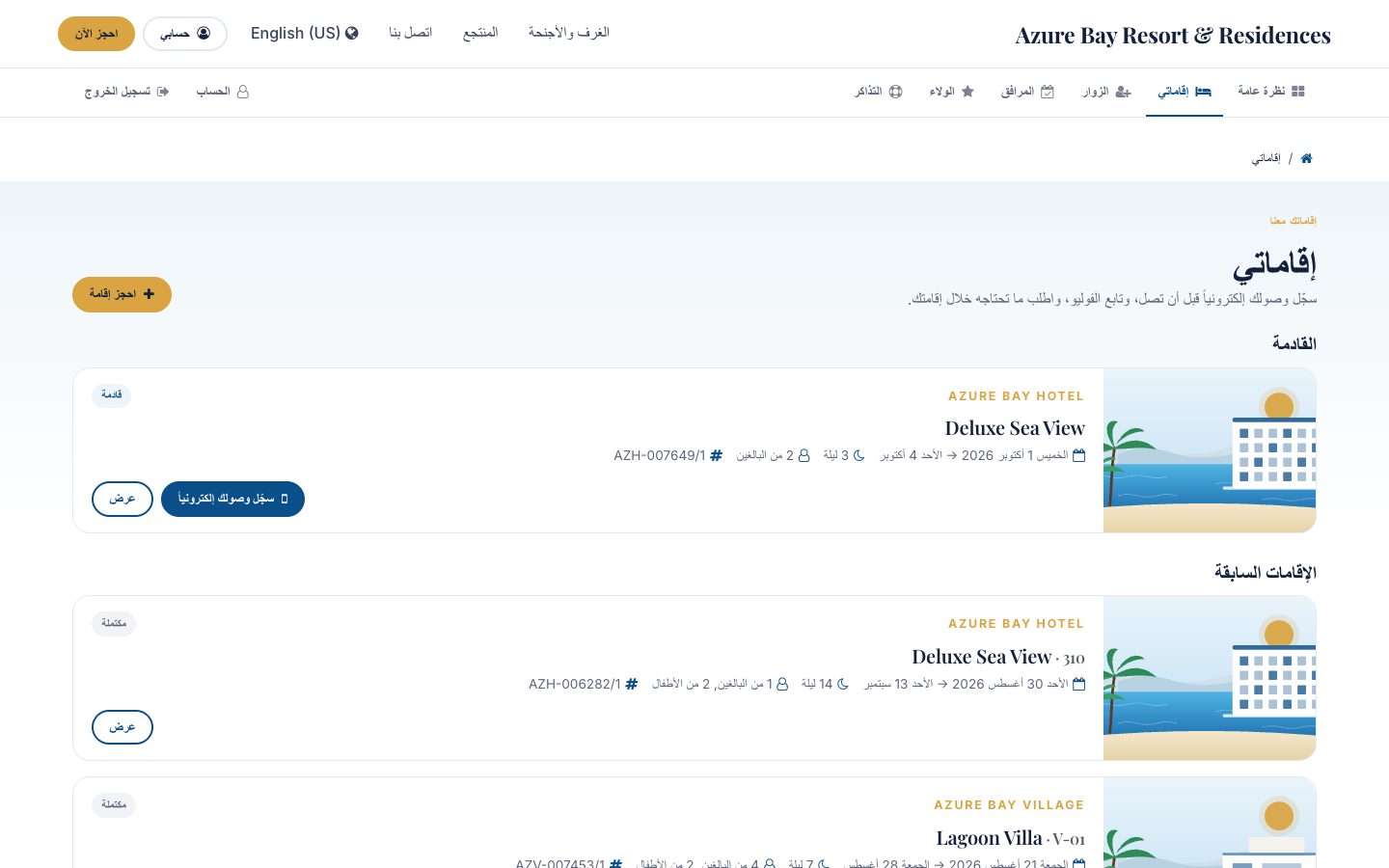This screenshot has width=1389, height=868.
Task: Click the Account person icon (الحساب)
Action: click(x=243, y=92)
